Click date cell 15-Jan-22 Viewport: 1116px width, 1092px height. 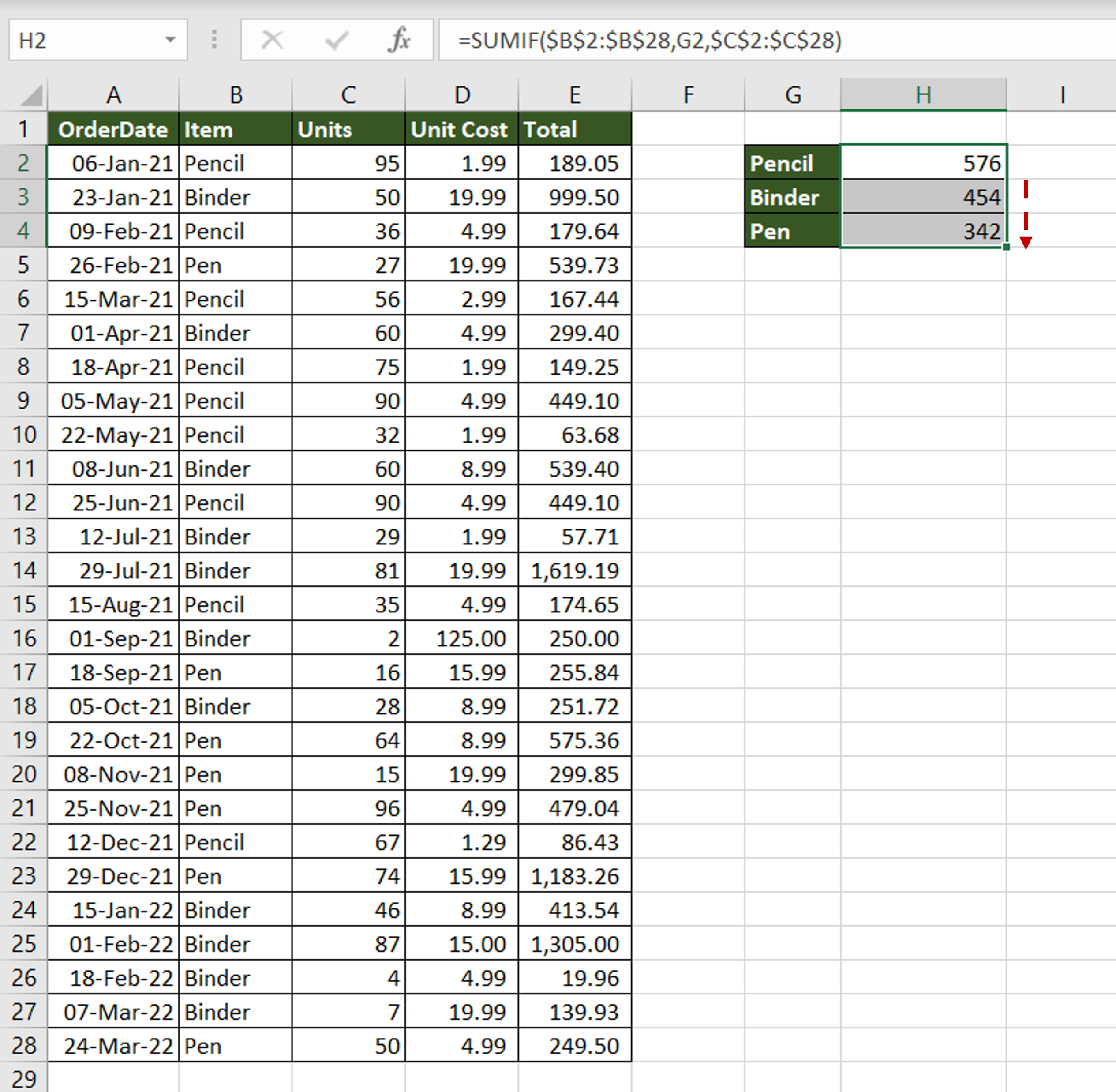(113, 910)
